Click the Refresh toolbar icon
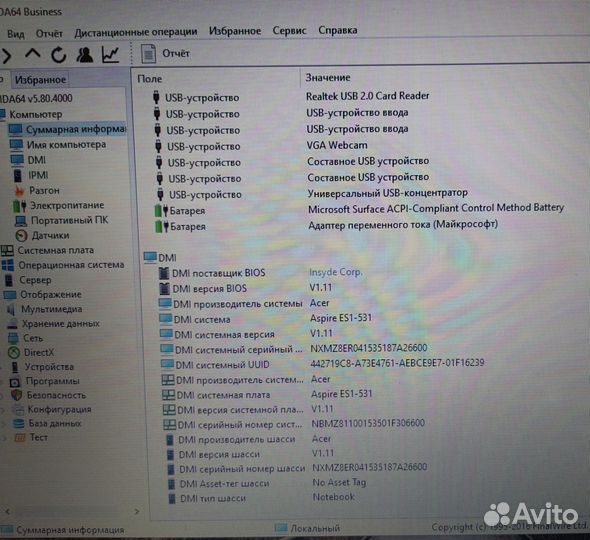590x540 pixels. [x=59, y=55]
